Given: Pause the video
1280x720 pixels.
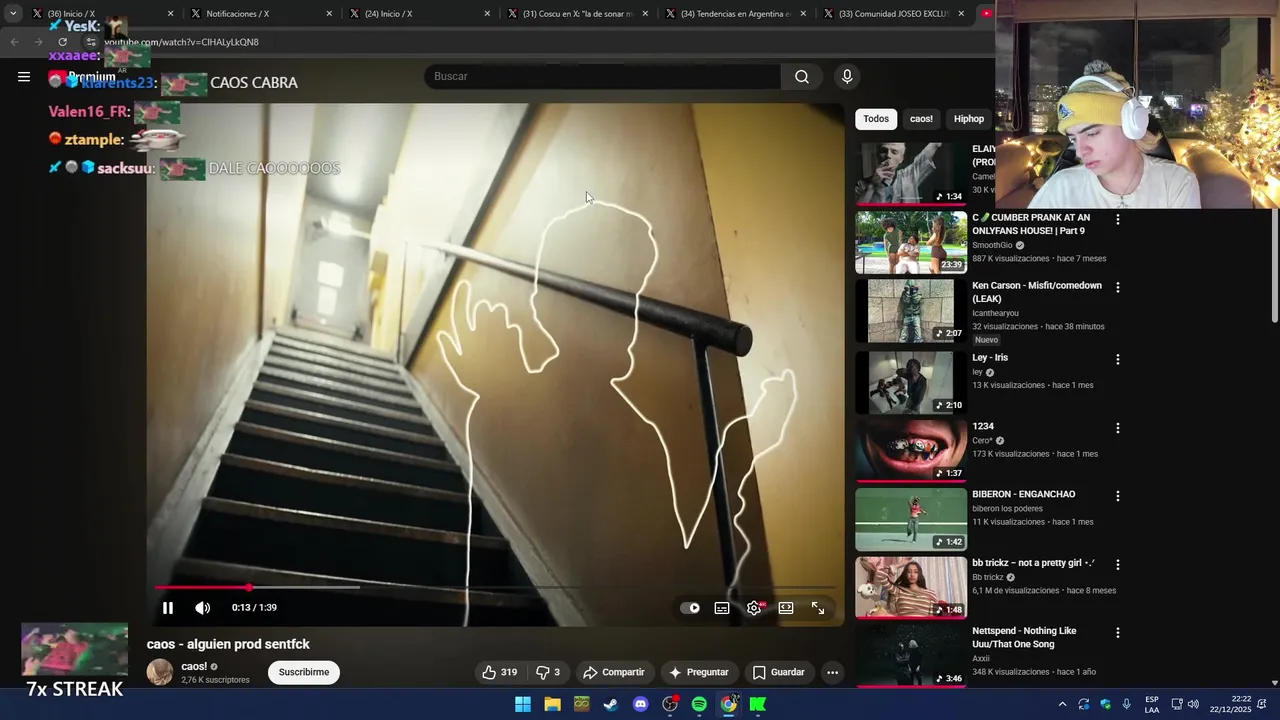Looking at the screenshot, I should [168, 608].
